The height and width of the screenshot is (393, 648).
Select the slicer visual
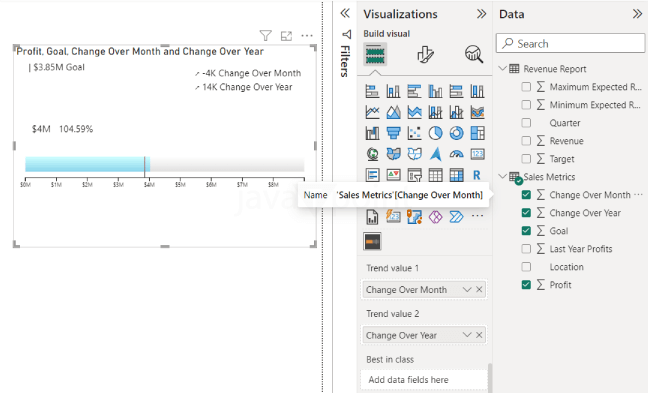[x=414, y=175]
